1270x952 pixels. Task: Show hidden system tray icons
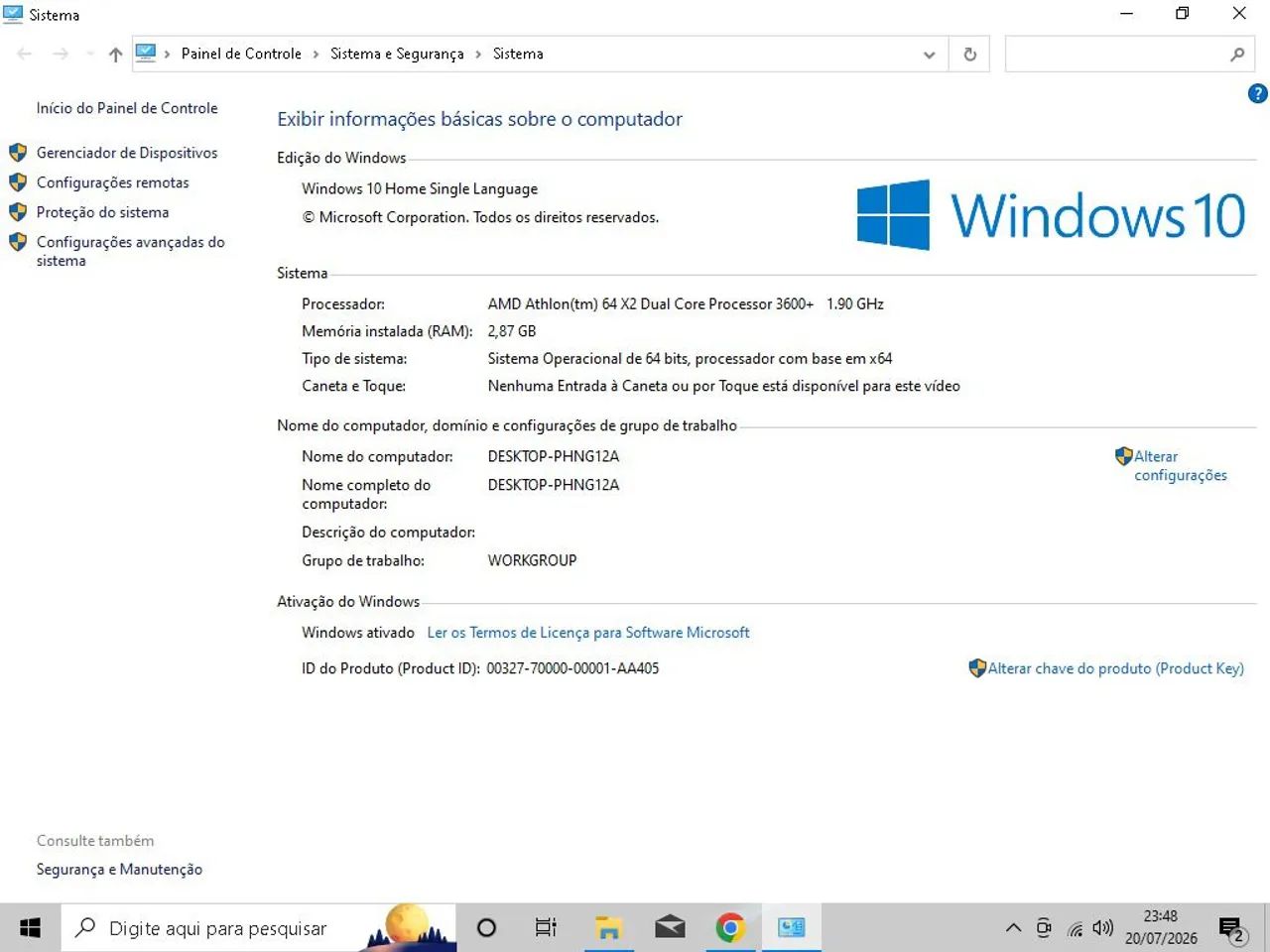point(1013,928)
